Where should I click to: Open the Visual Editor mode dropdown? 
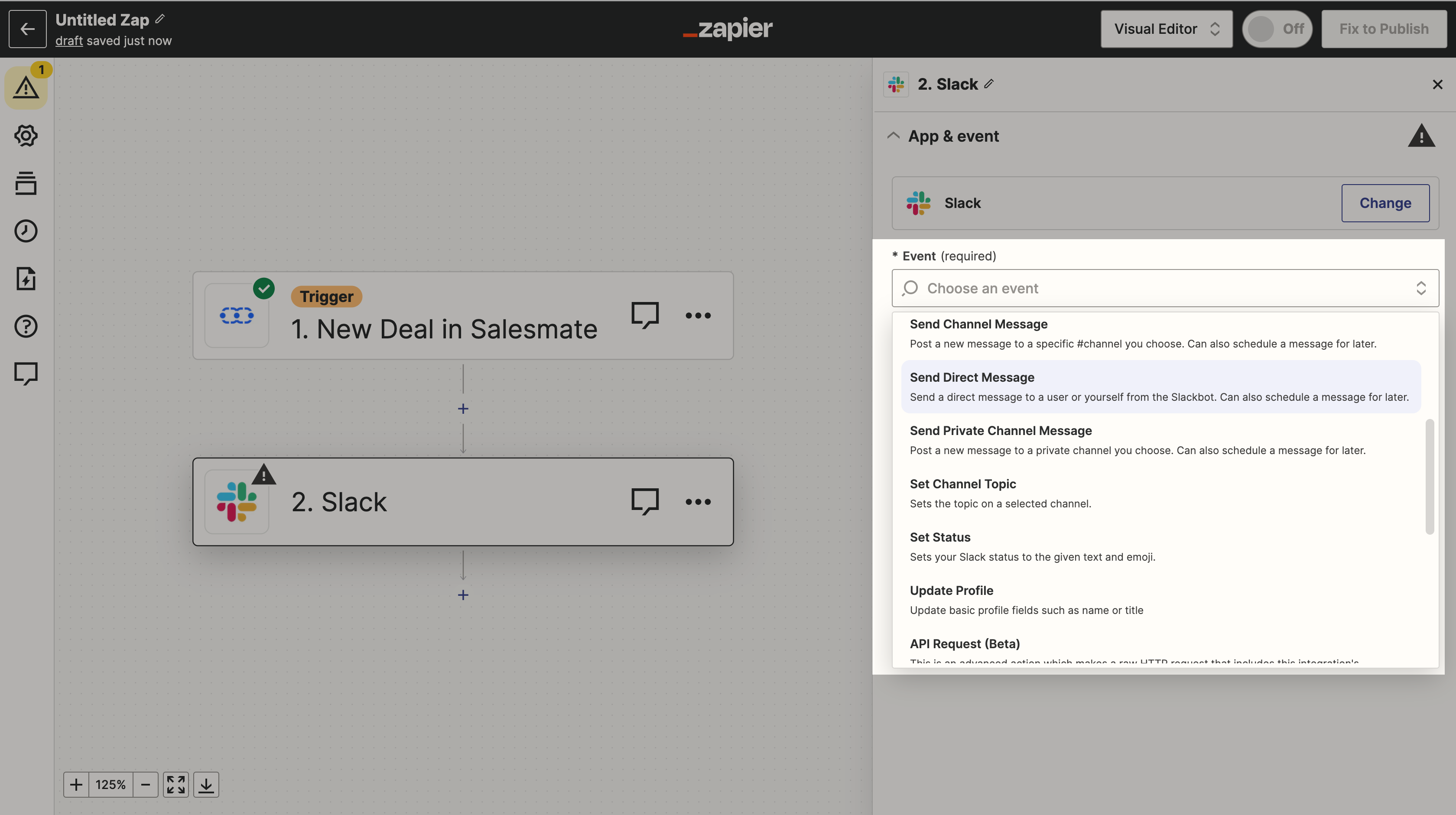[1167, 29]
